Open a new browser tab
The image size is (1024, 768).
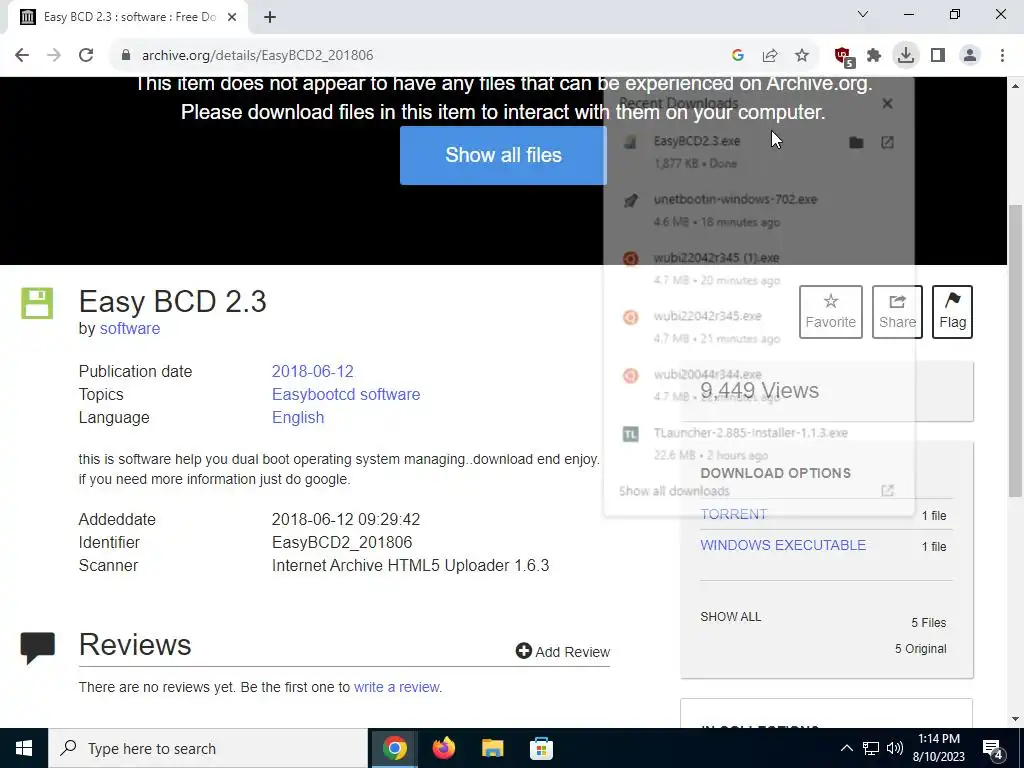pos(270,17)
